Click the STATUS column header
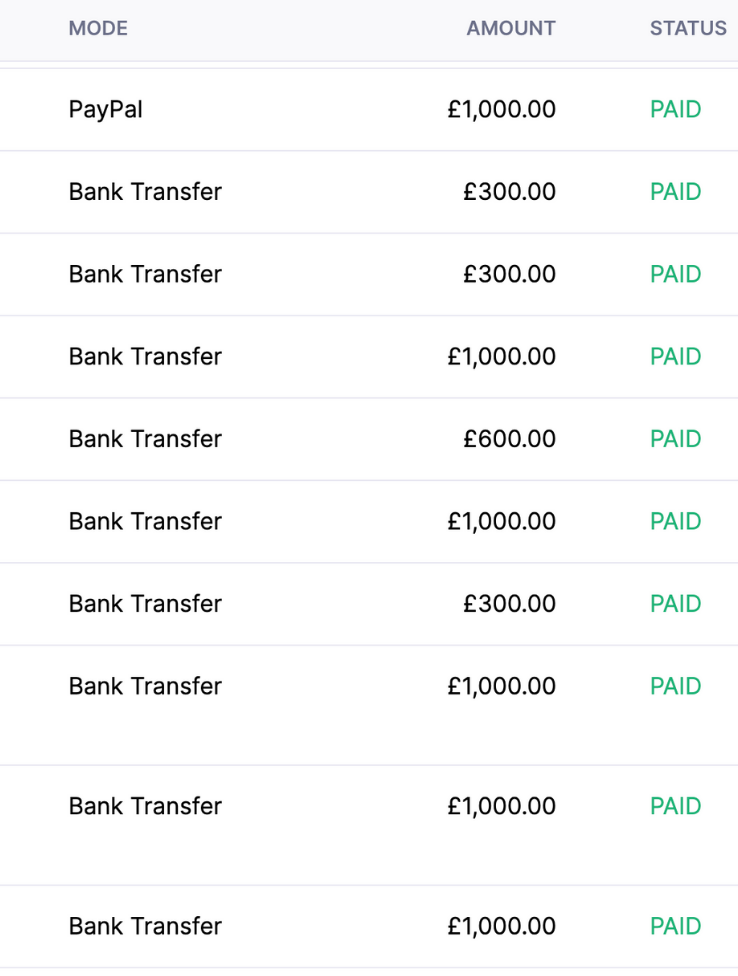738x976 pixels. tap(688, 29)
